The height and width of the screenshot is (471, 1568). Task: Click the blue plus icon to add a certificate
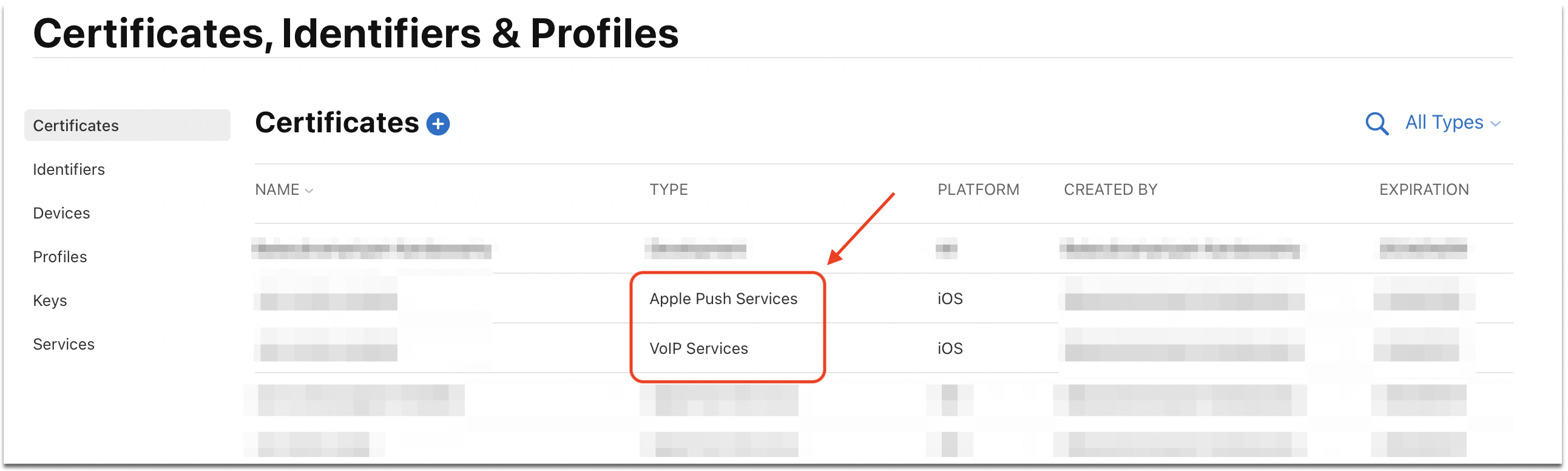click(x=437, y=123)
